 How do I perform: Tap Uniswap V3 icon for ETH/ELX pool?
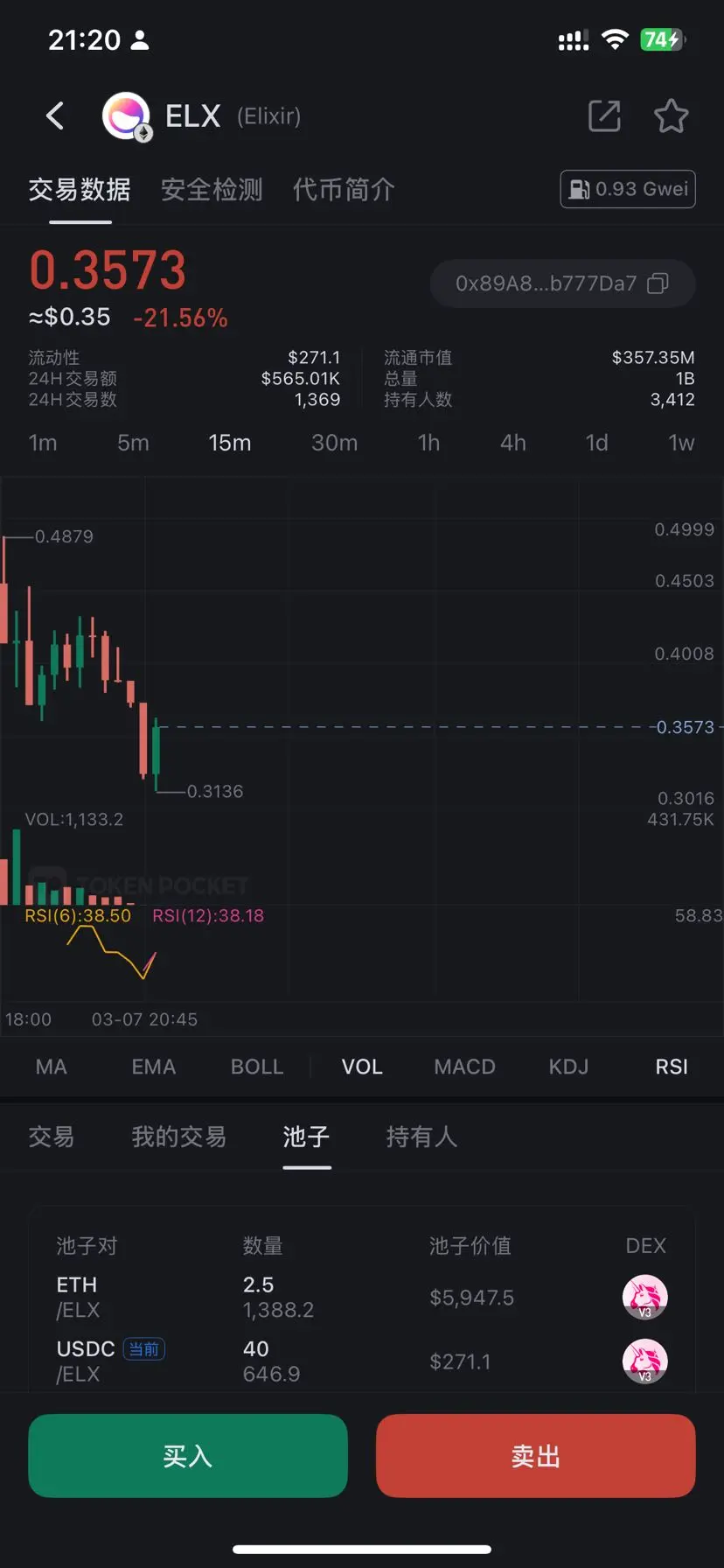coord(644,1297)
